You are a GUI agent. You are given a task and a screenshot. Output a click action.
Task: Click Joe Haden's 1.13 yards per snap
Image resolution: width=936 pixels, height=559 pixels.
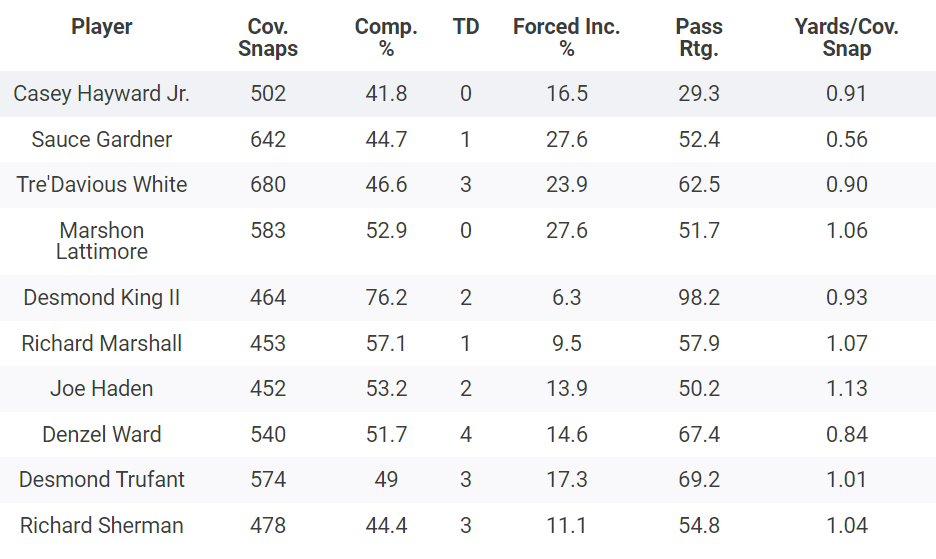[x=846, y=389]
